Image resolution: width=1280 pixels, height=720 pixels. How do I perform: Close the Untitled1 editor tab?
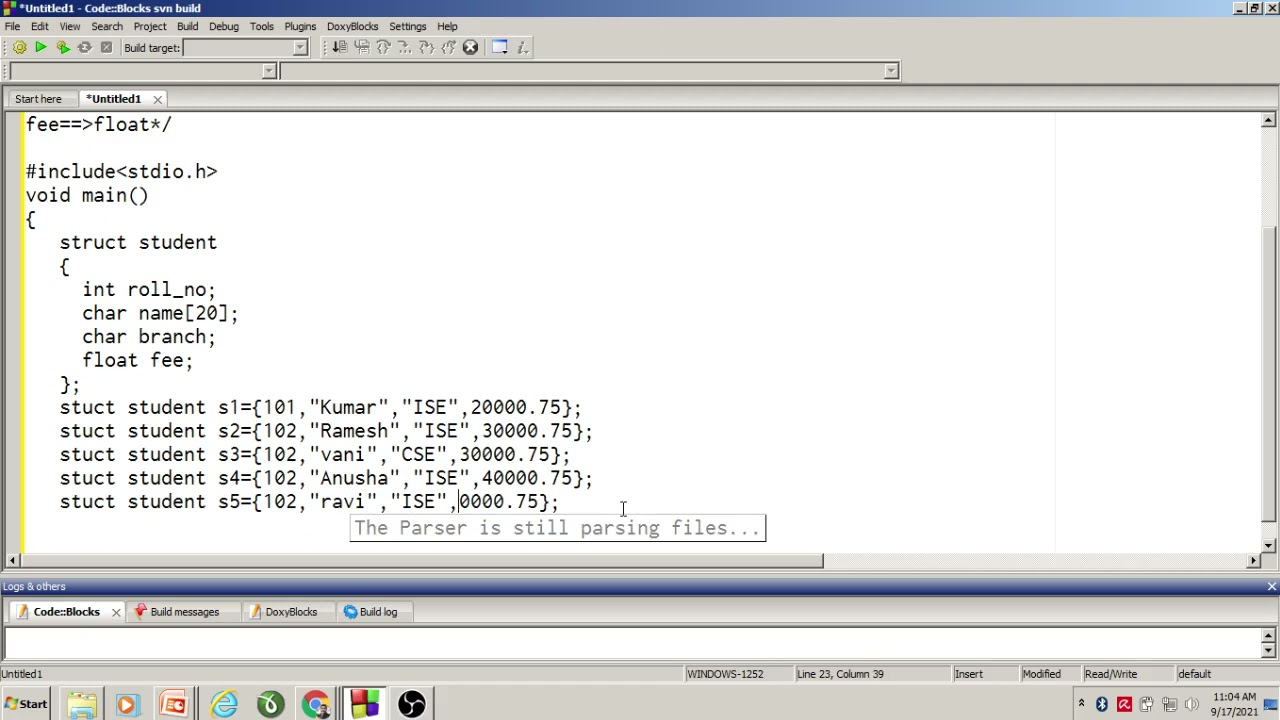157,99
